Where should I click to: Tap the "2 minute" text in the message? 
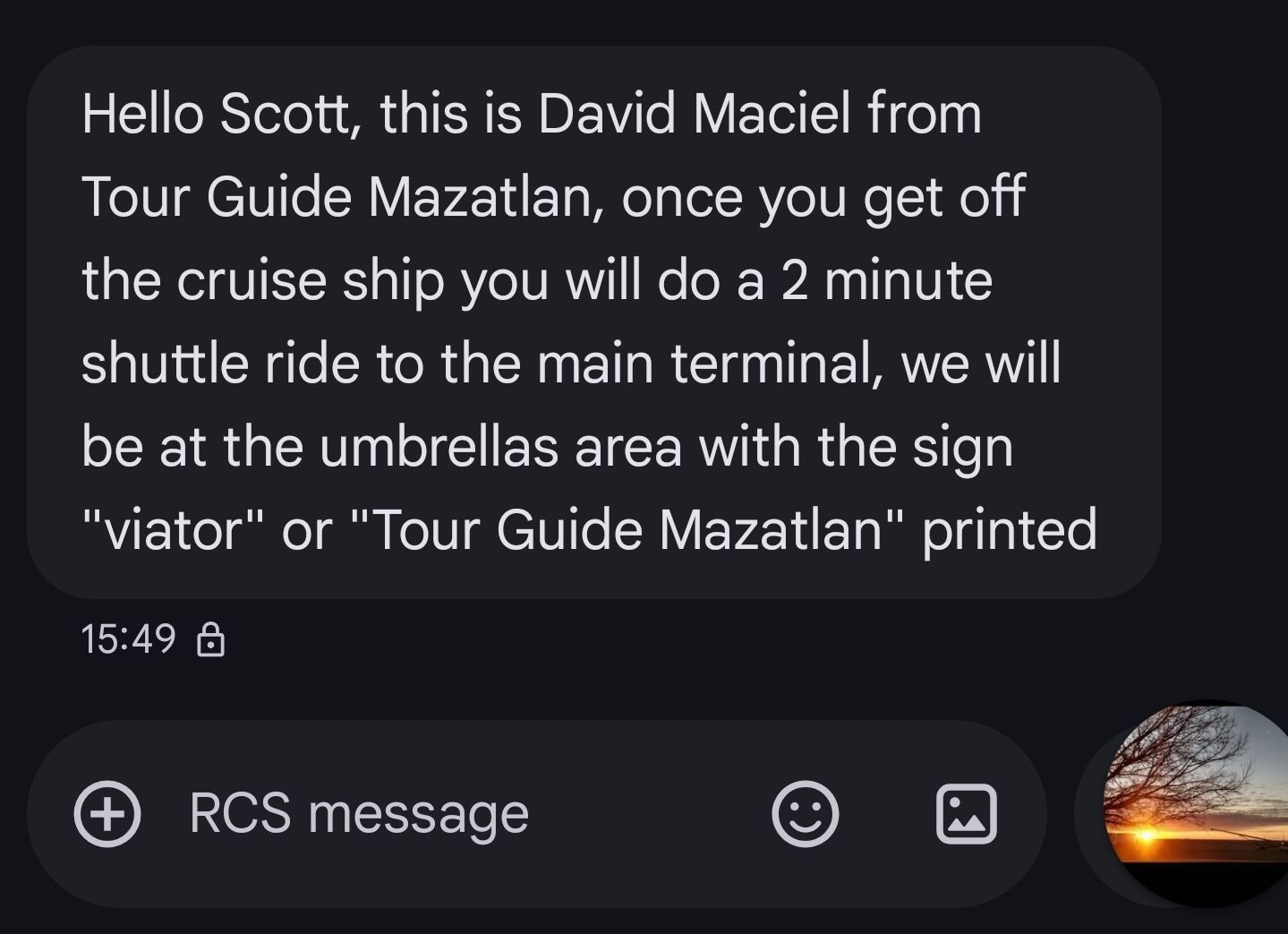(886, 280)
